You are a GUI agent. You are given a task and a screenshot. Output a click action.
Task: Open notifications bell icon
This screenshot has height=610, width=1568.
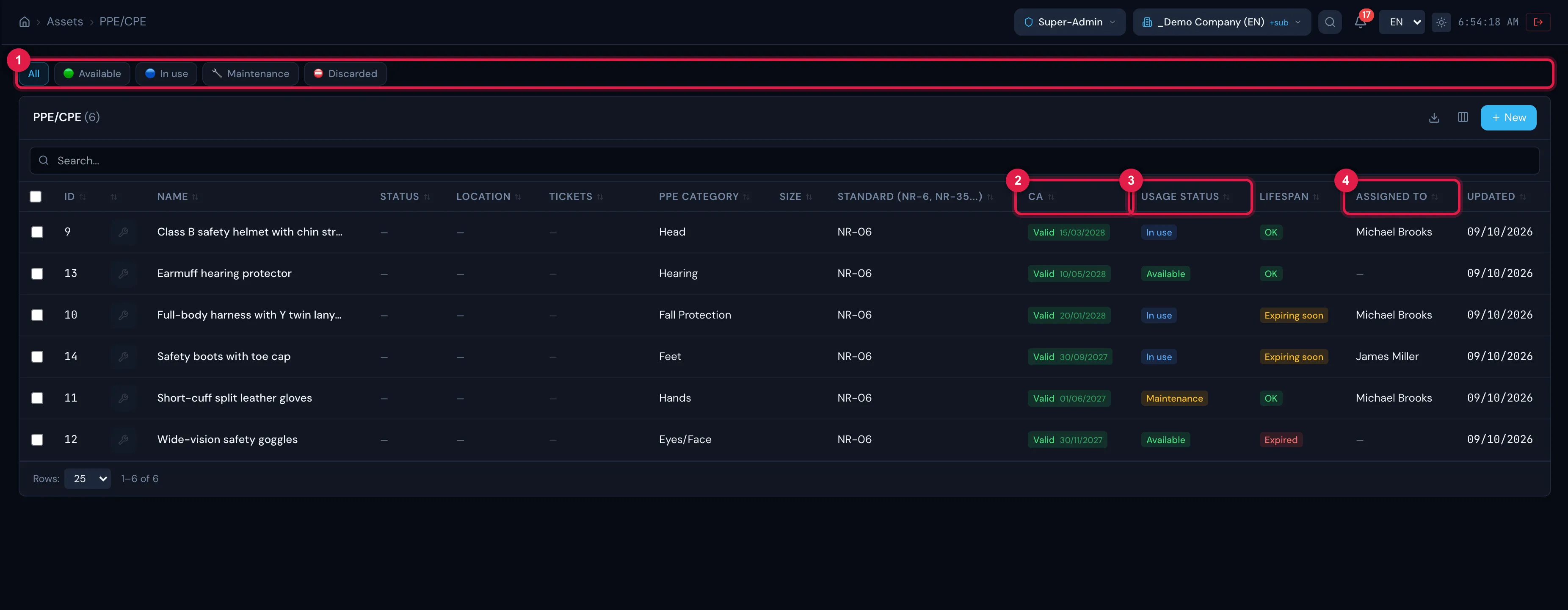point(1360,22)
